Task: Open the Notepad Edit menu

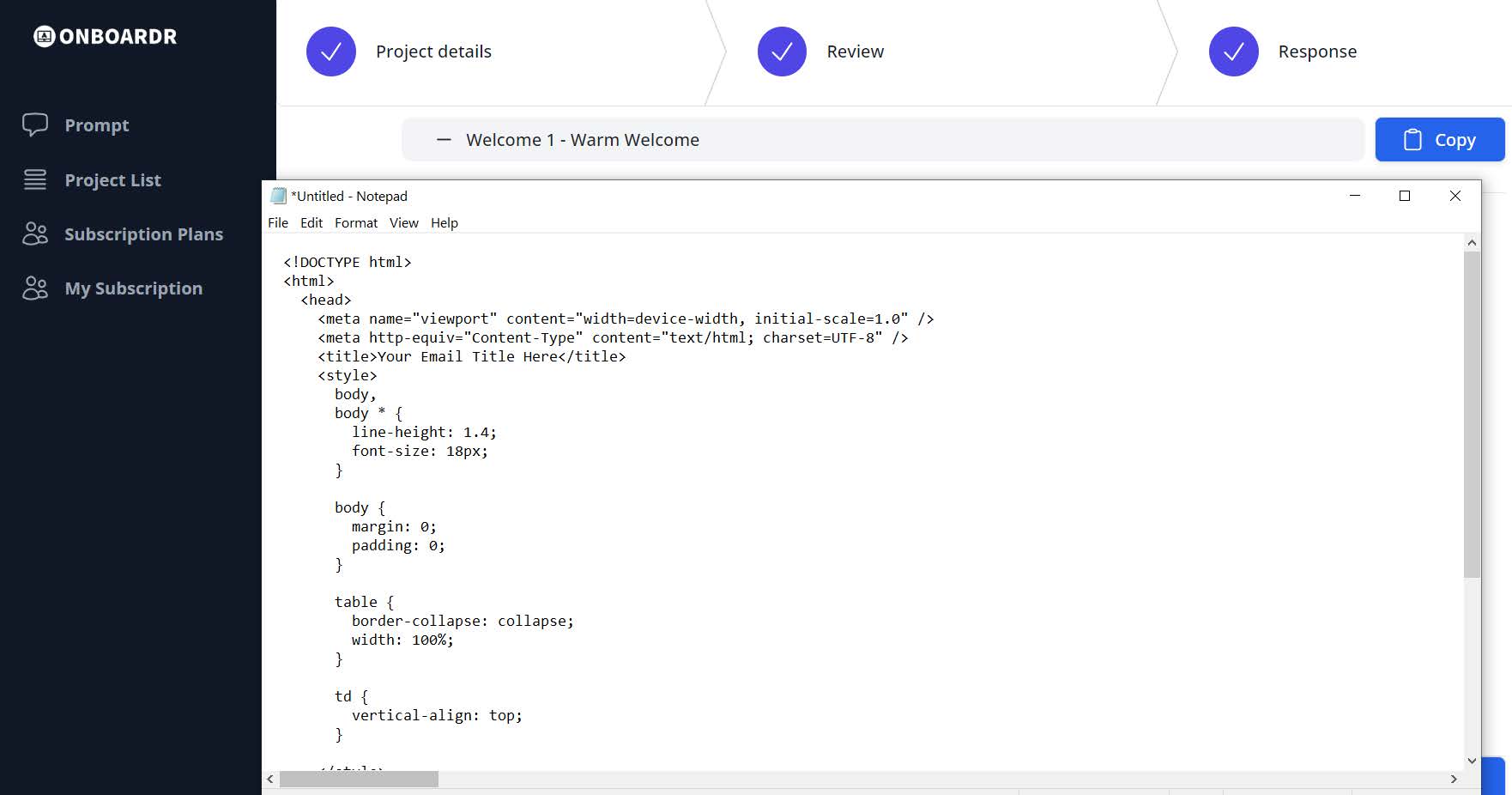Action: 311,223
